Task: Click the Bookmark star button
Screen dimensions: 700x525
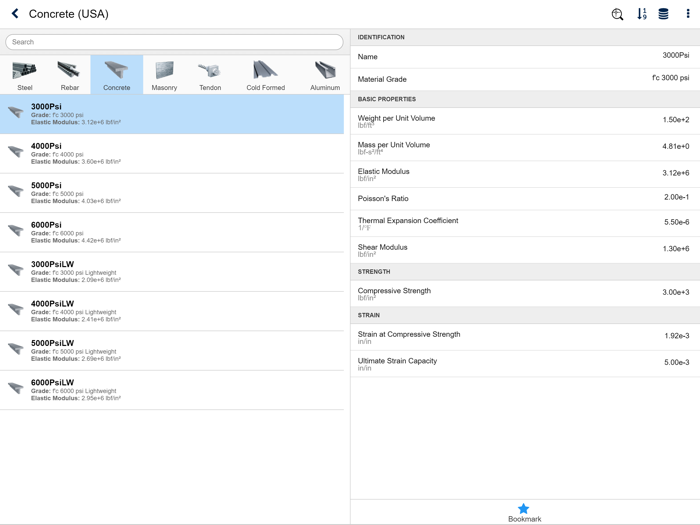Action: click(524, 512)
